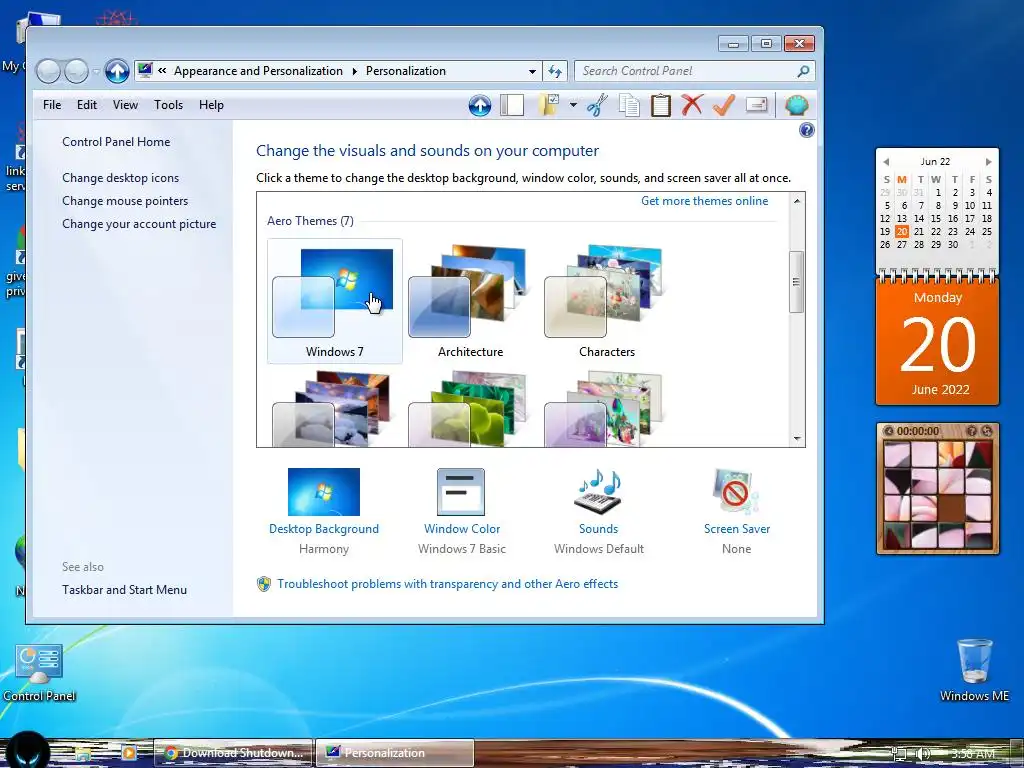Open Classic Shell settings shell icon
1024x768 pixels.
coord(797,104)
